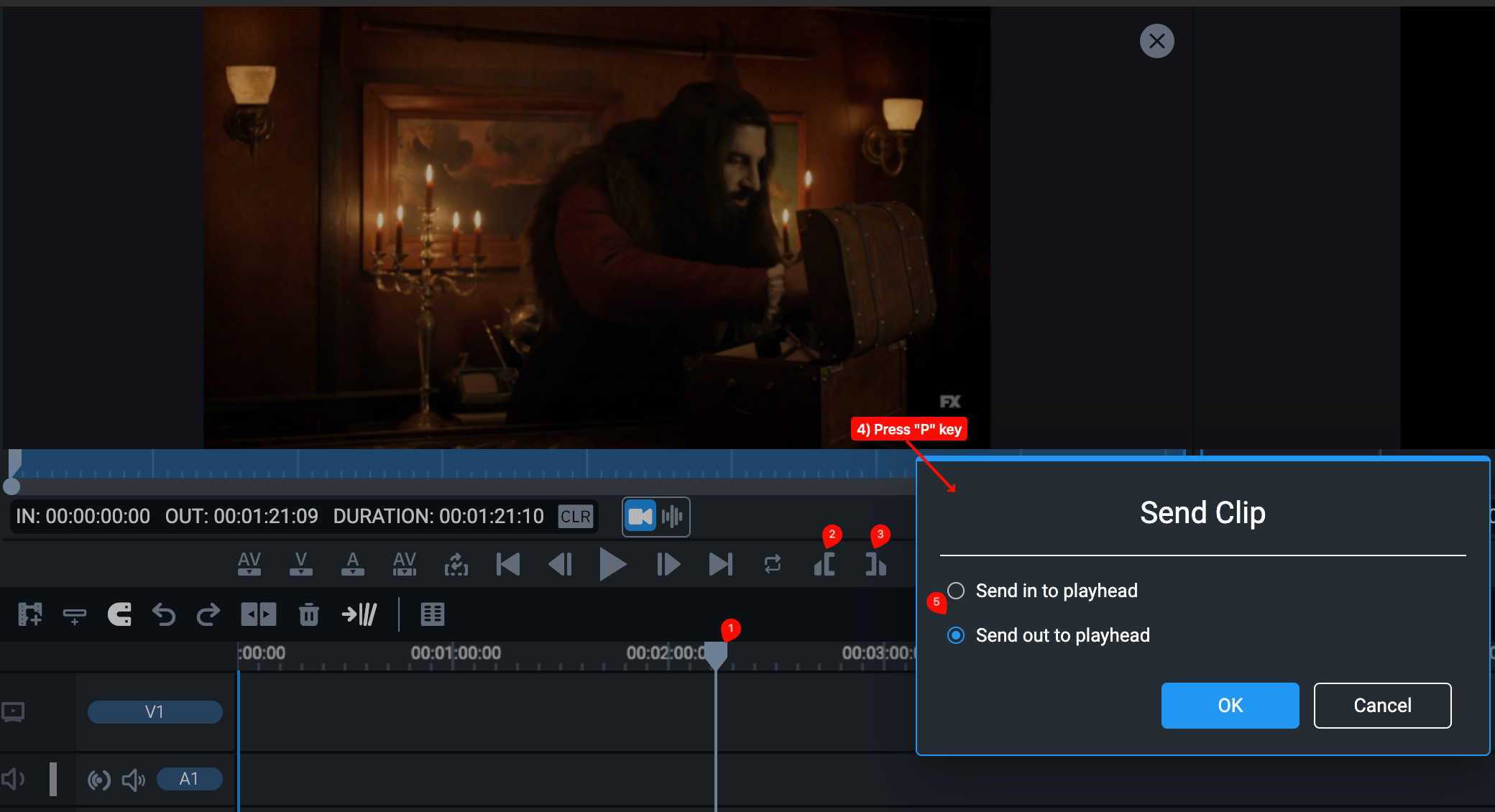
Task: Click the split clip icon
Action: (258, 614)
